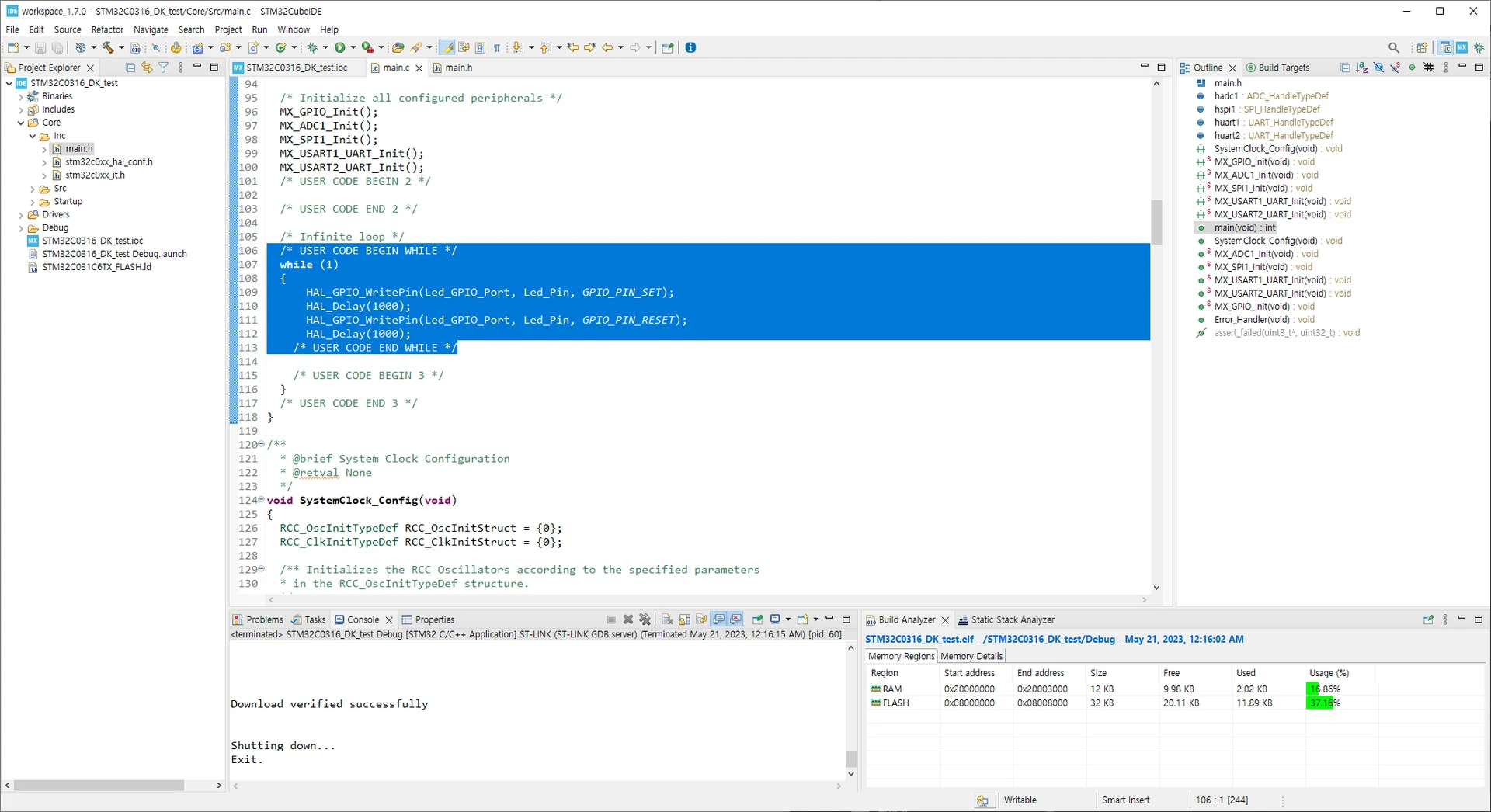1491x812 pixels.
Task: Click the Project Explorer filter funnel icon
Action: coord(163,68)
